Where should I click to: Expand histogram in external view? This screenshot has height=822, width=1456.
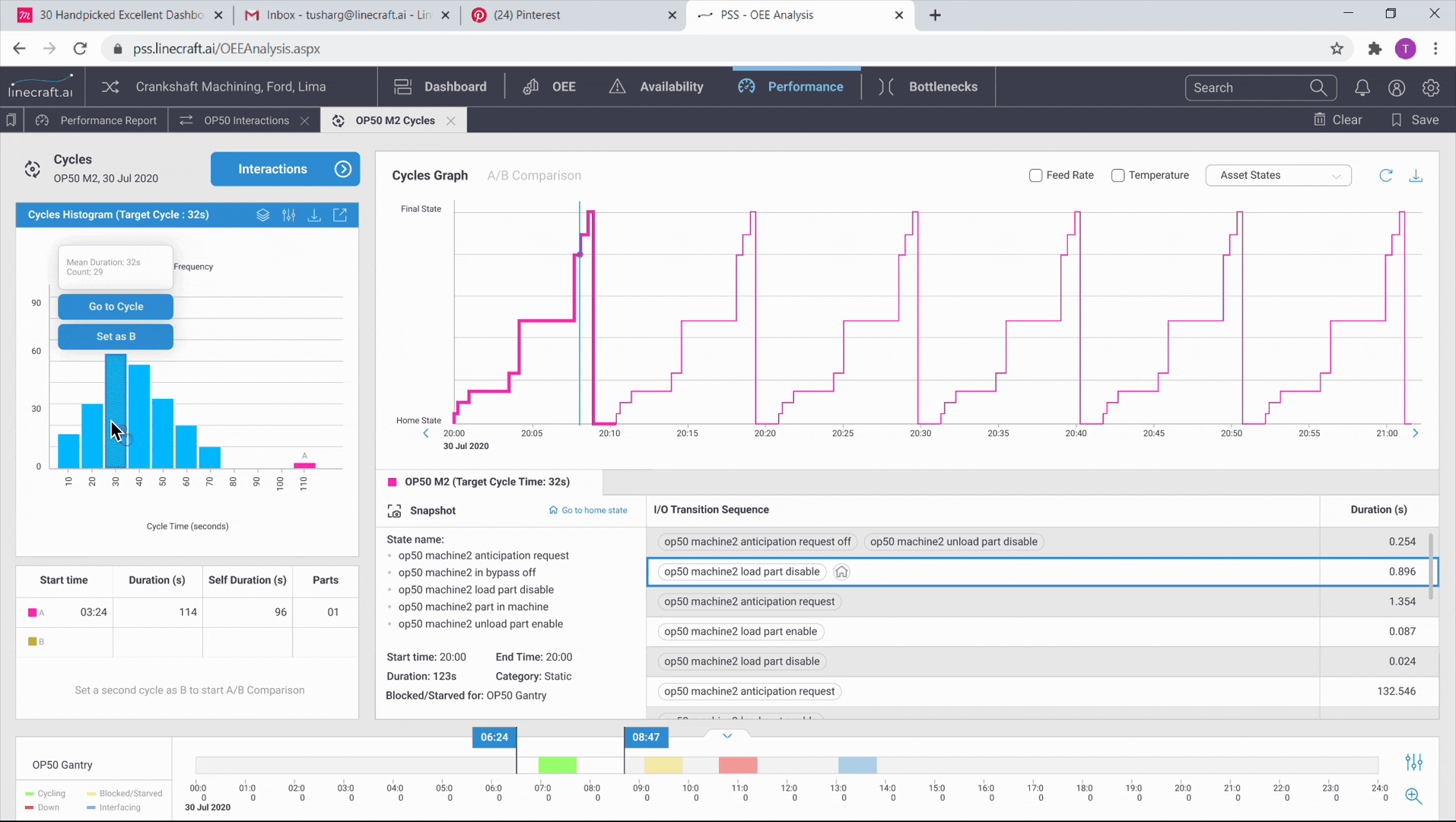pos(340,215)
